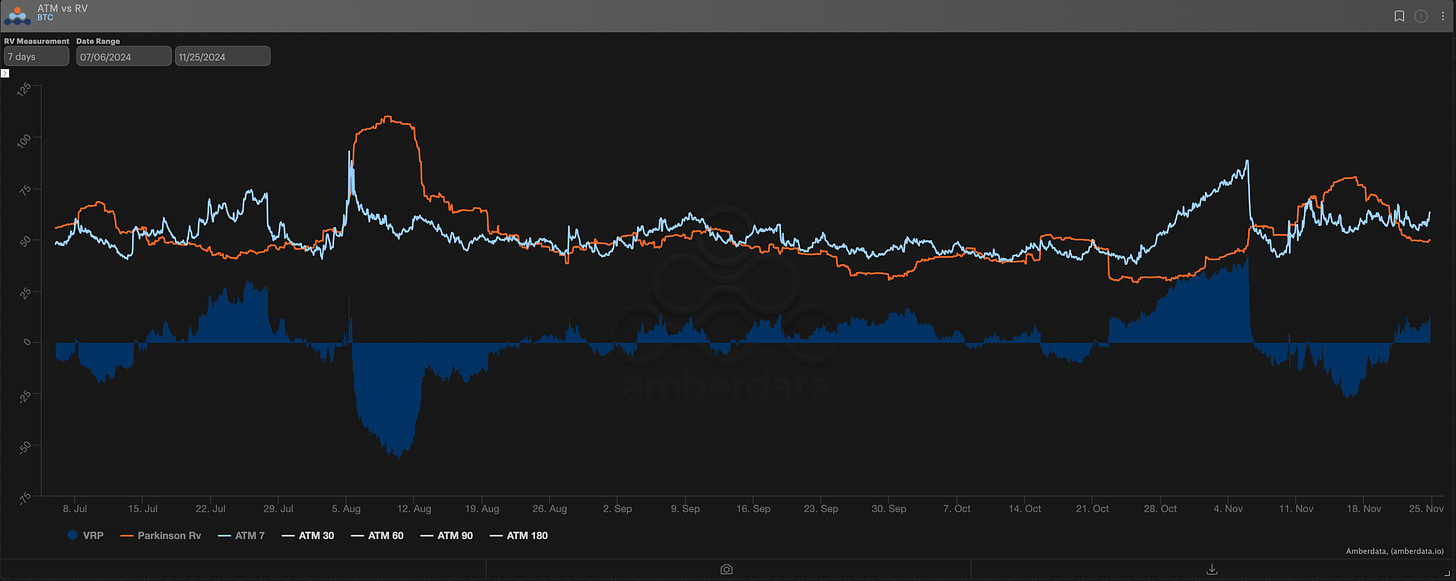Click the 21. Oct x-axis label

(1093, 508)
